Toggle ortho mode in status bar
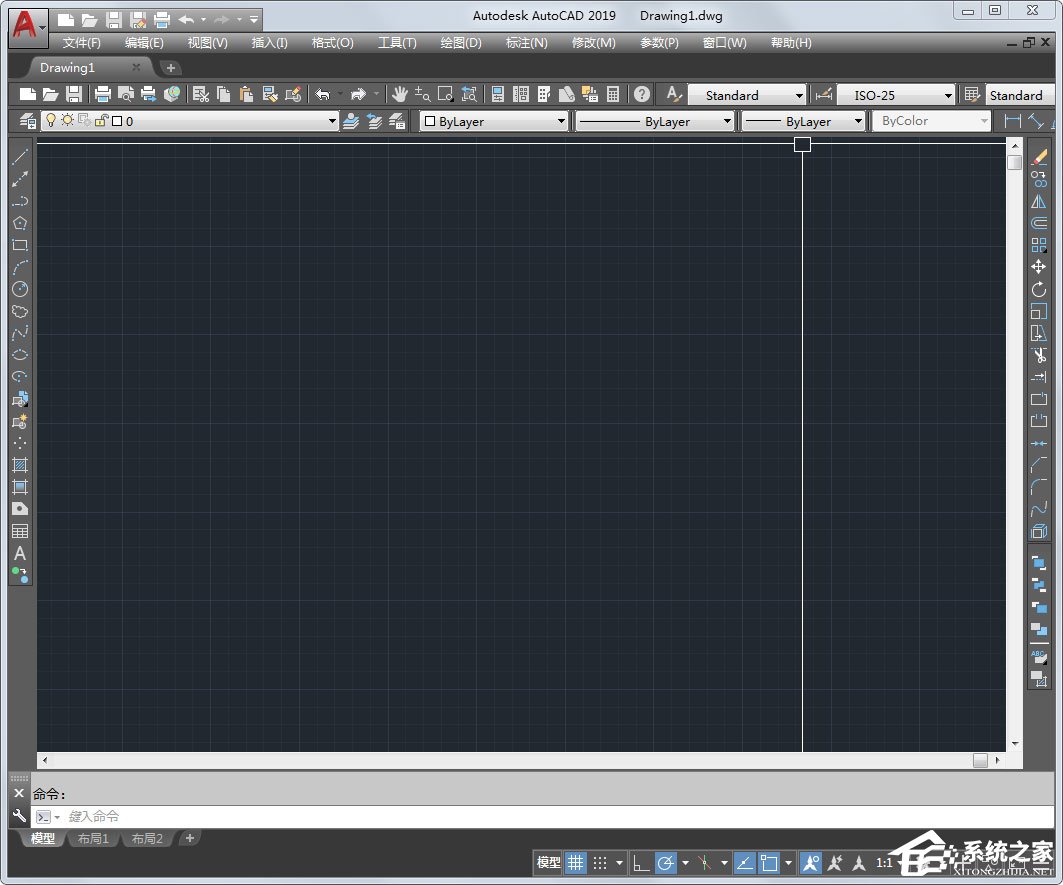Viewport: 1063px width, 885px height. (x=641, y=862)
